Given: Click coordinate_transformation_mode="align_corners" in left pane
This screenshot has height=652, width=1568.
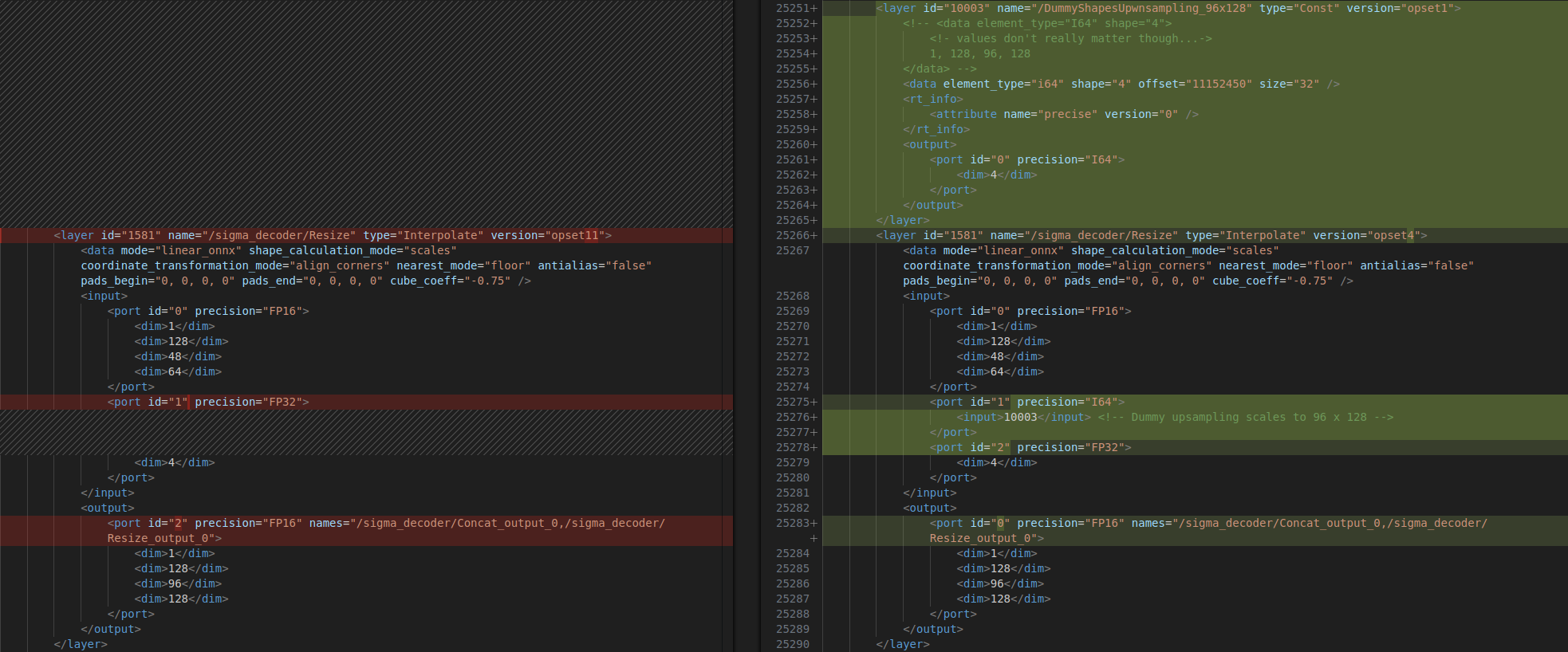Looking at the screenshot, I should pyautogui.click(x=235, y=265).
